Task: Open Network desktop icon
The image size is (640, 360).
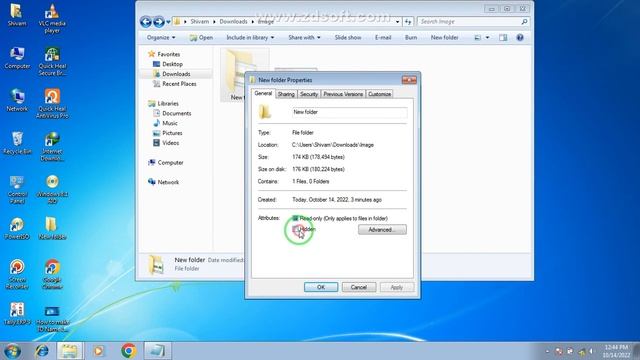Action: point(17,100)
